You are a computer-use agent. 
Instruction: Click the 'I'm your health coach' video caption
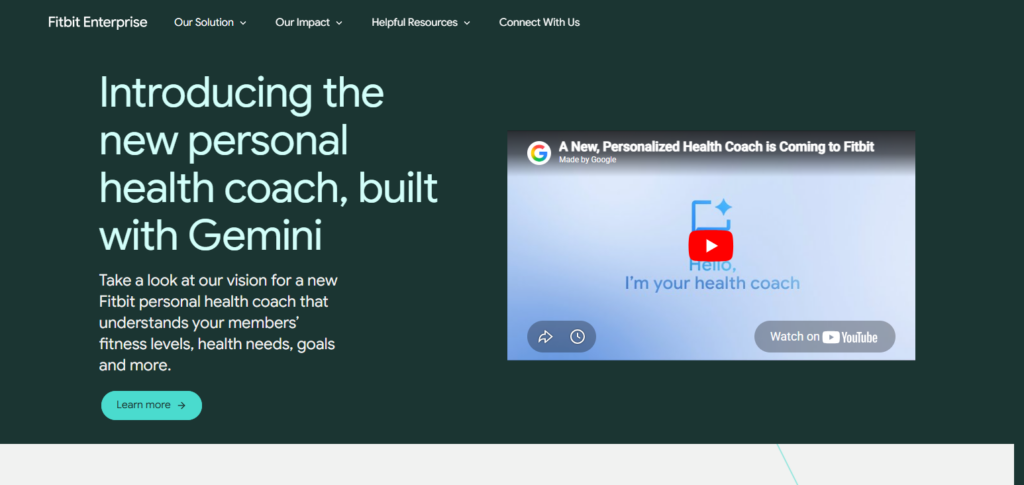712,283
